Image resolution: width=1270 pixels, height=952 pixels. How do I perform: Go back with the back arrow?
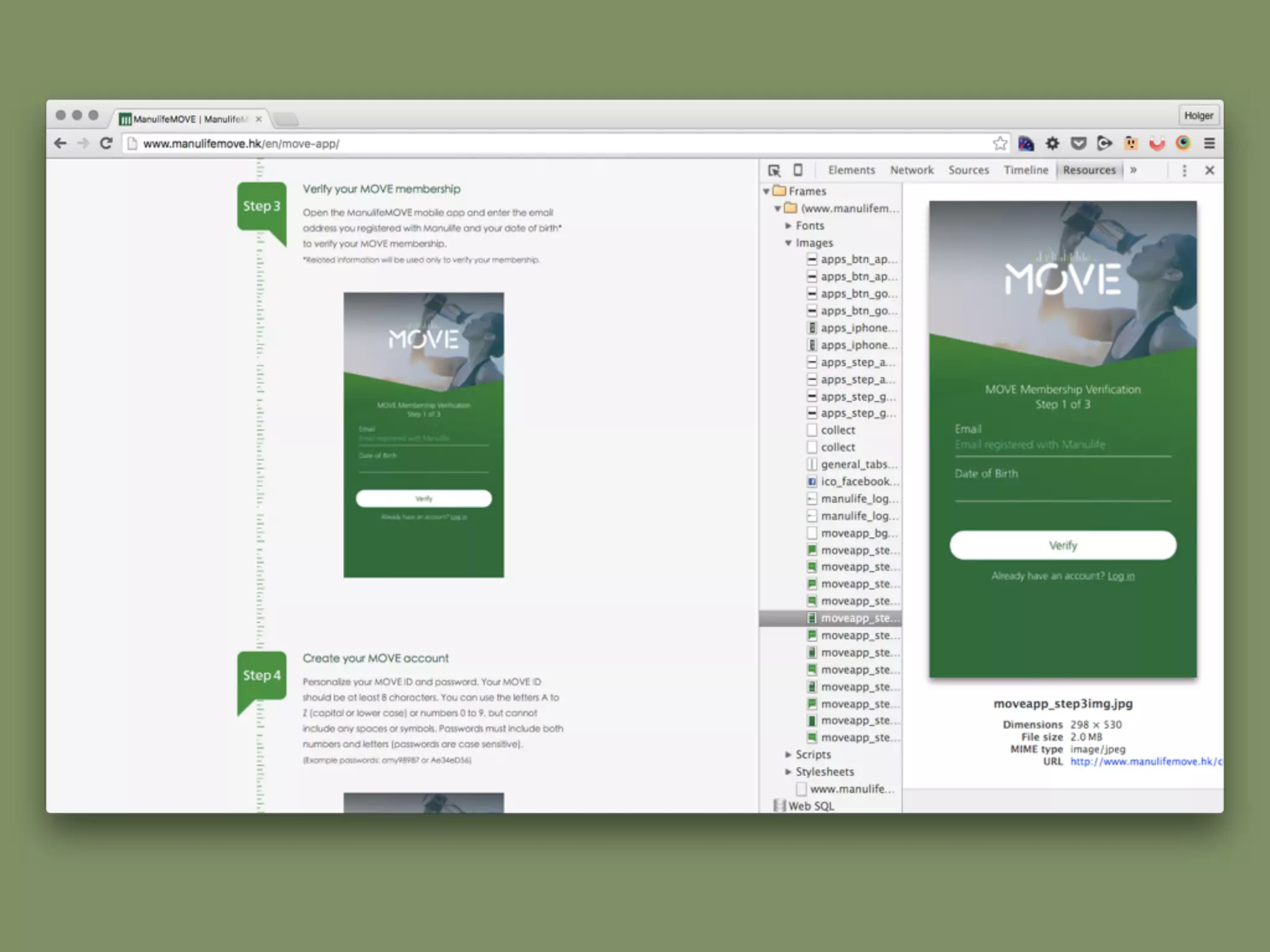60,144
